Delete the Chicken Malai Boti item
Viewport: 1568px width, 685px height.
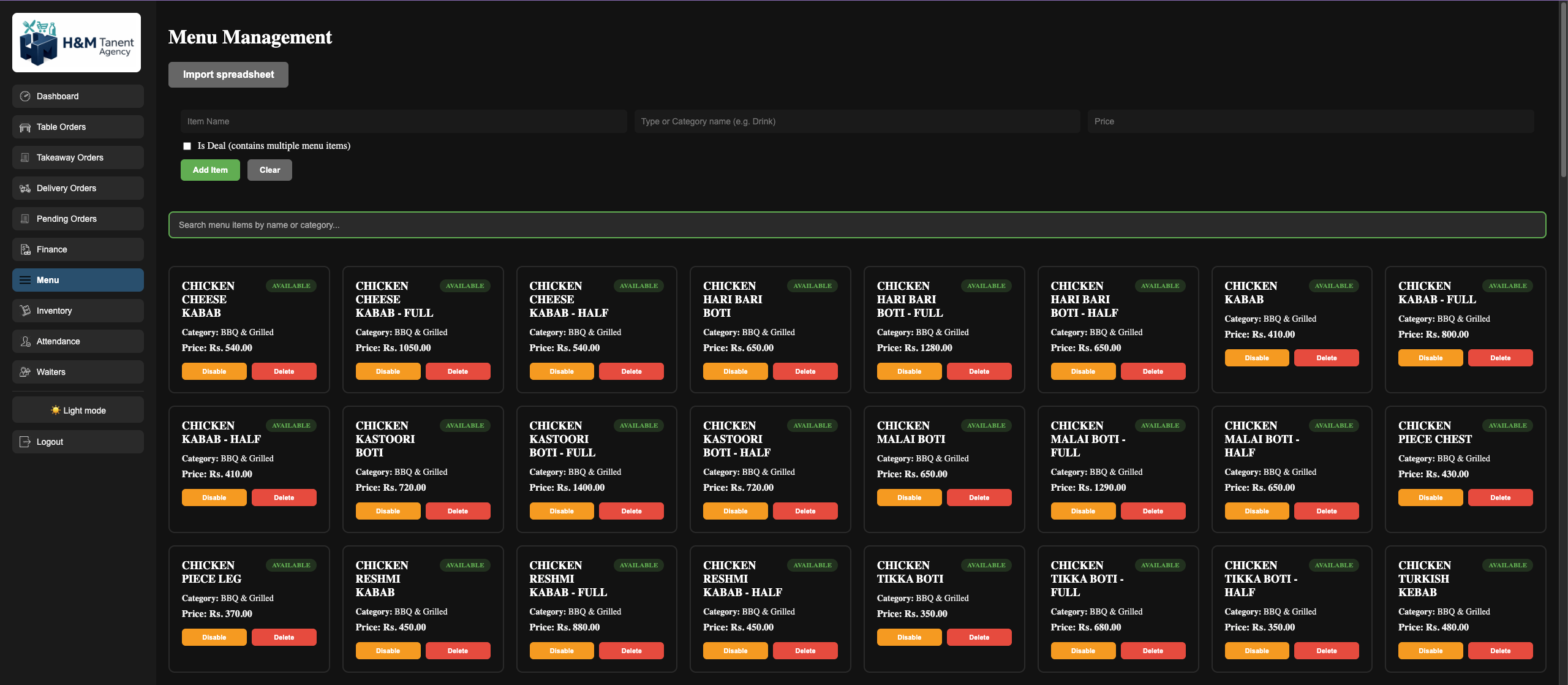979,498
